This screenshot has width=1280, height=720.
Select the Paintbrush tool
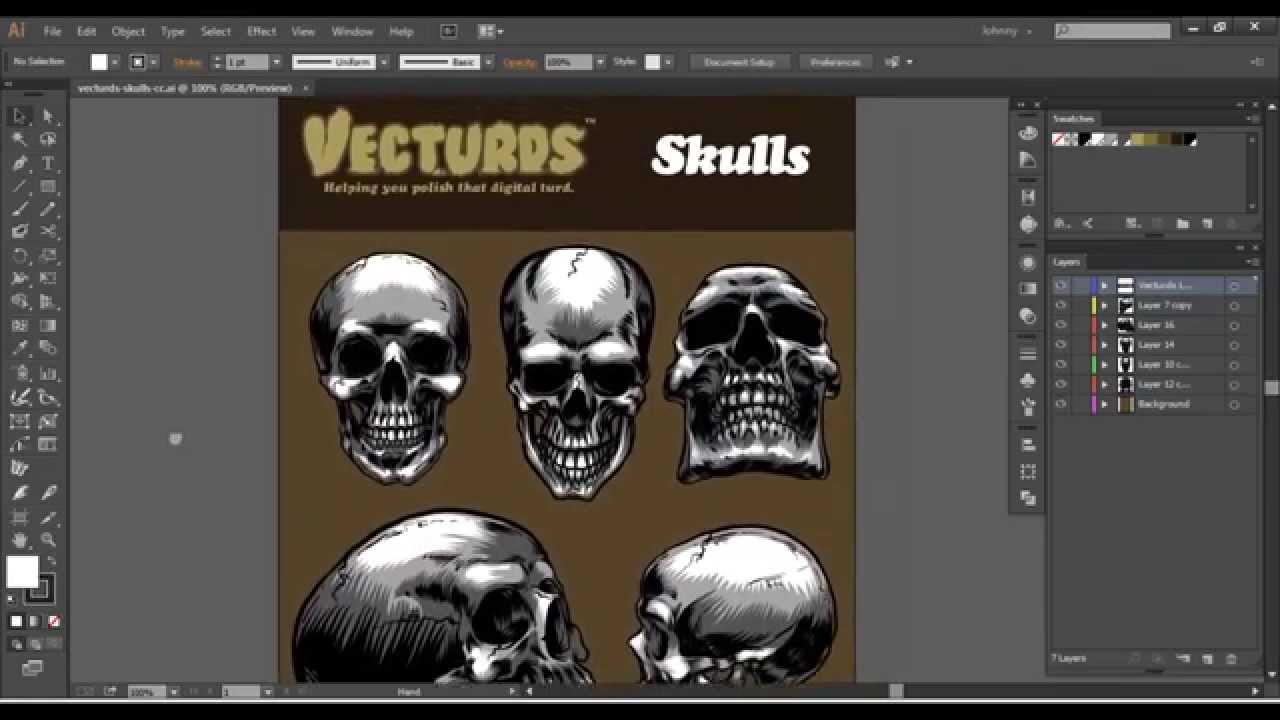click(x=19, y=209)
